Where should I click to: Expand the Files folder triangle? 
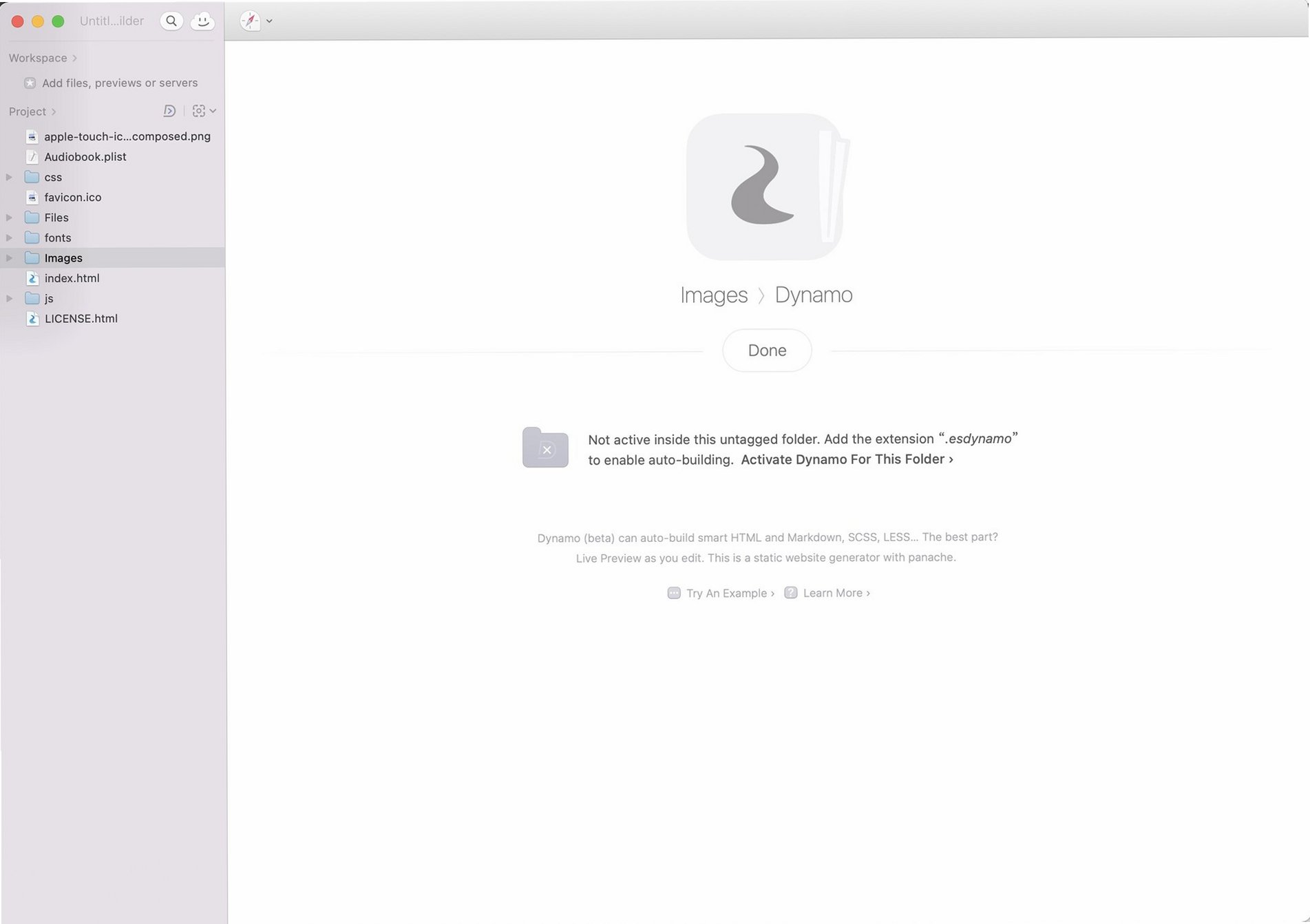point(9,218)
